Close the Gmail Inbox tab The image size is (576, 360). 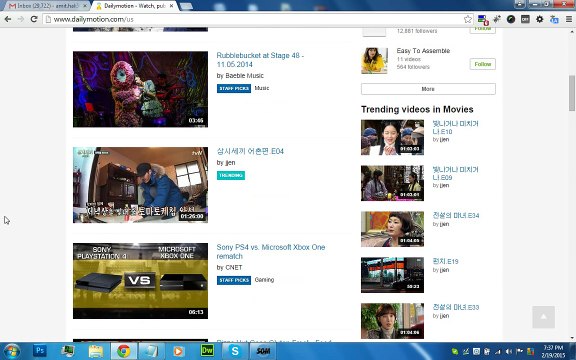pyautogui.click(x=85, y=6)
